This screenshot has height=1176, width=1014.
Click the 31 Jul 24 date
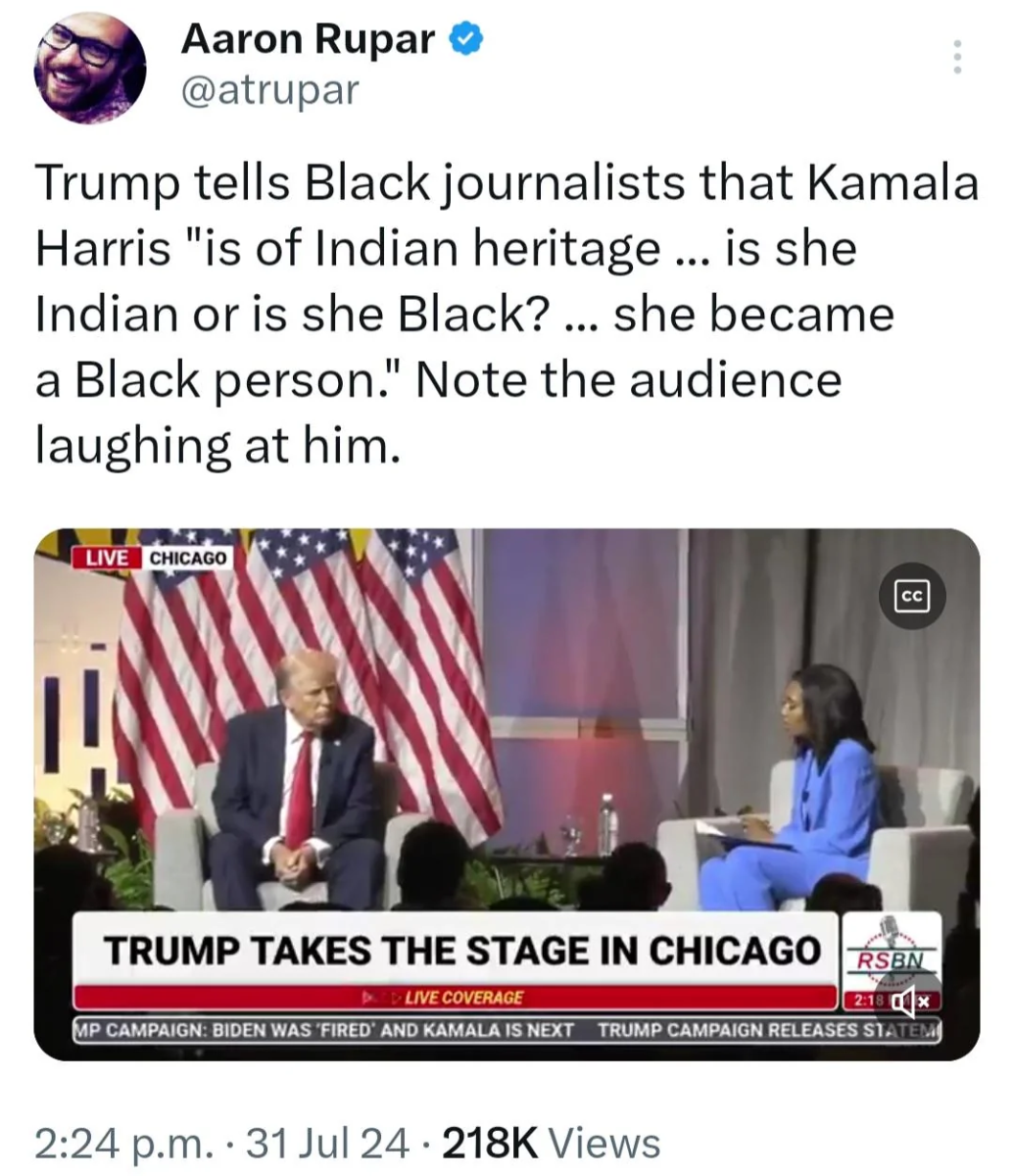click(328, 1142)
